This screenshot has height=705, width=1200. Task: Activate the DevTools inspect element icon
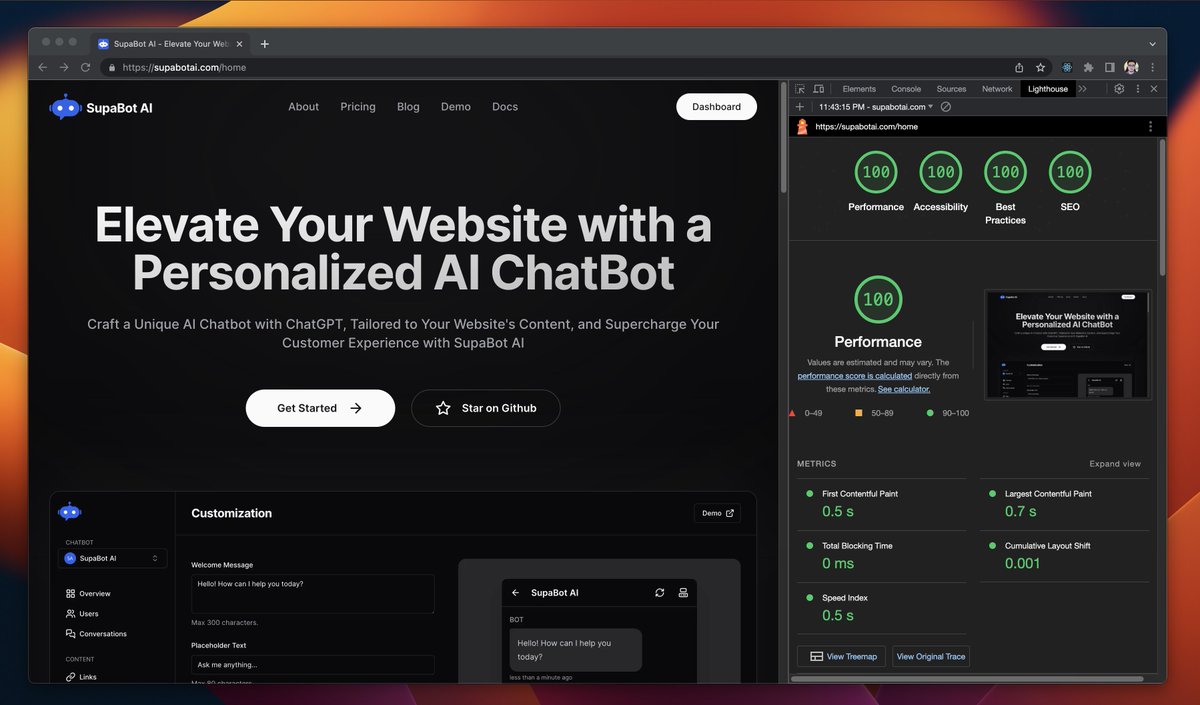[800, 89]
